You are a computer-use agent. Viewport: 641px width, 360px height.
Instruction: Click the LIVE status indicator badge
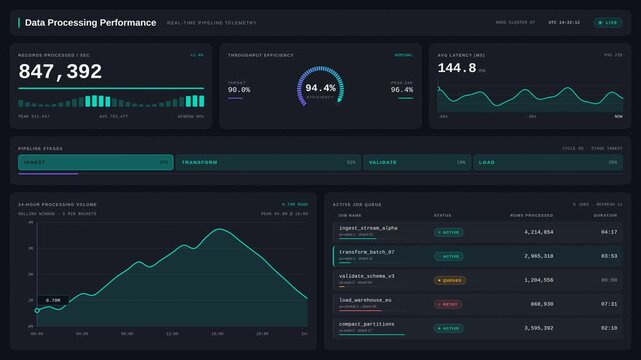click(608, 22)
